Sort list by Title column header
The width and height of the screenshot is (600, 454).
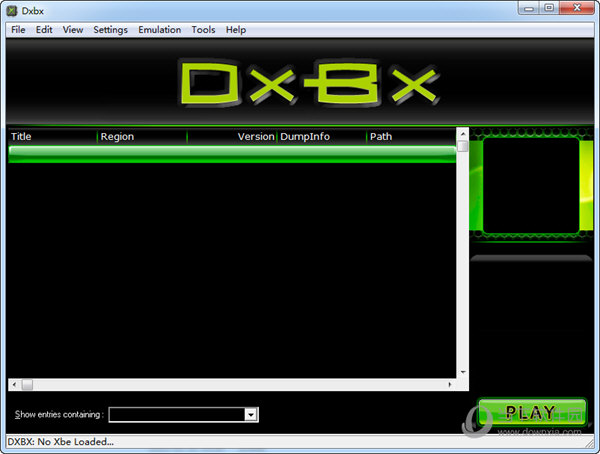point(52,137)
